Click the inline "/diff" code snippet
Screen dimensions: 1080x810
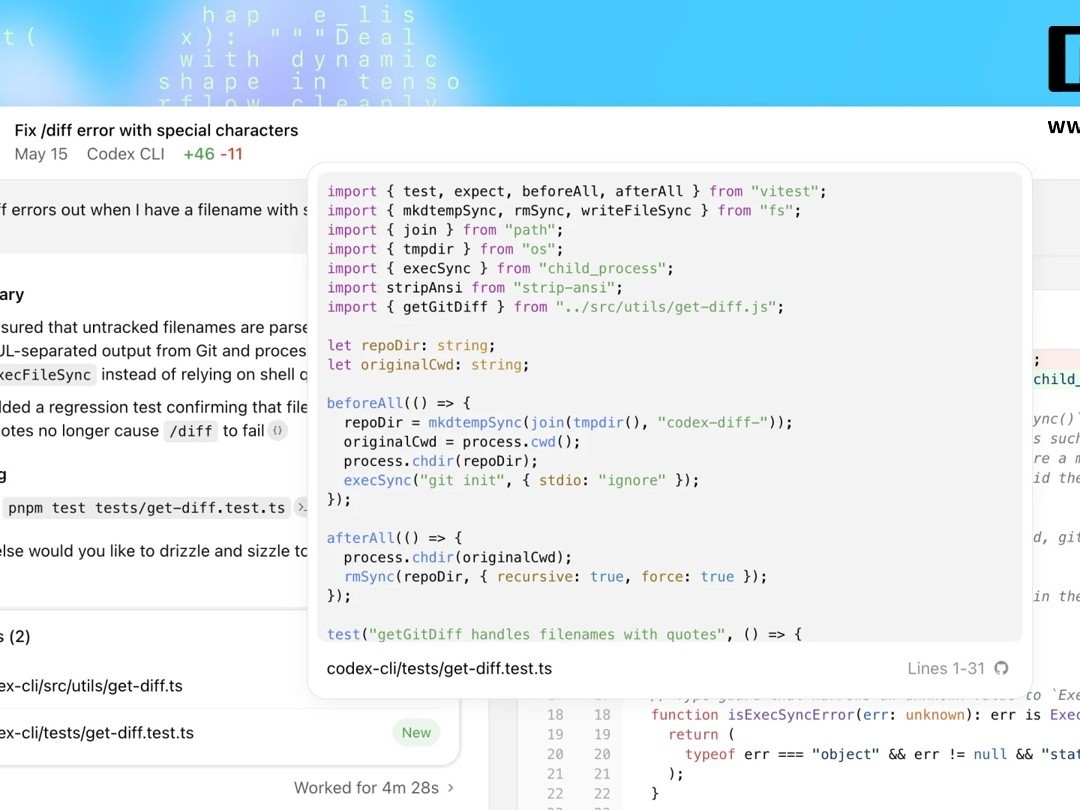tap(190, 431)
